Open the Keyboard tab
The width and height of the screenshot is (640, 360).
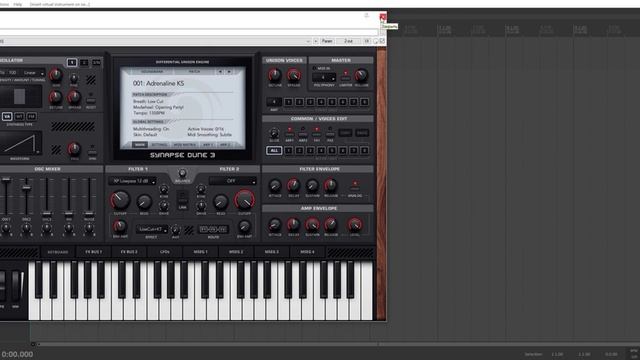point(58,252)
